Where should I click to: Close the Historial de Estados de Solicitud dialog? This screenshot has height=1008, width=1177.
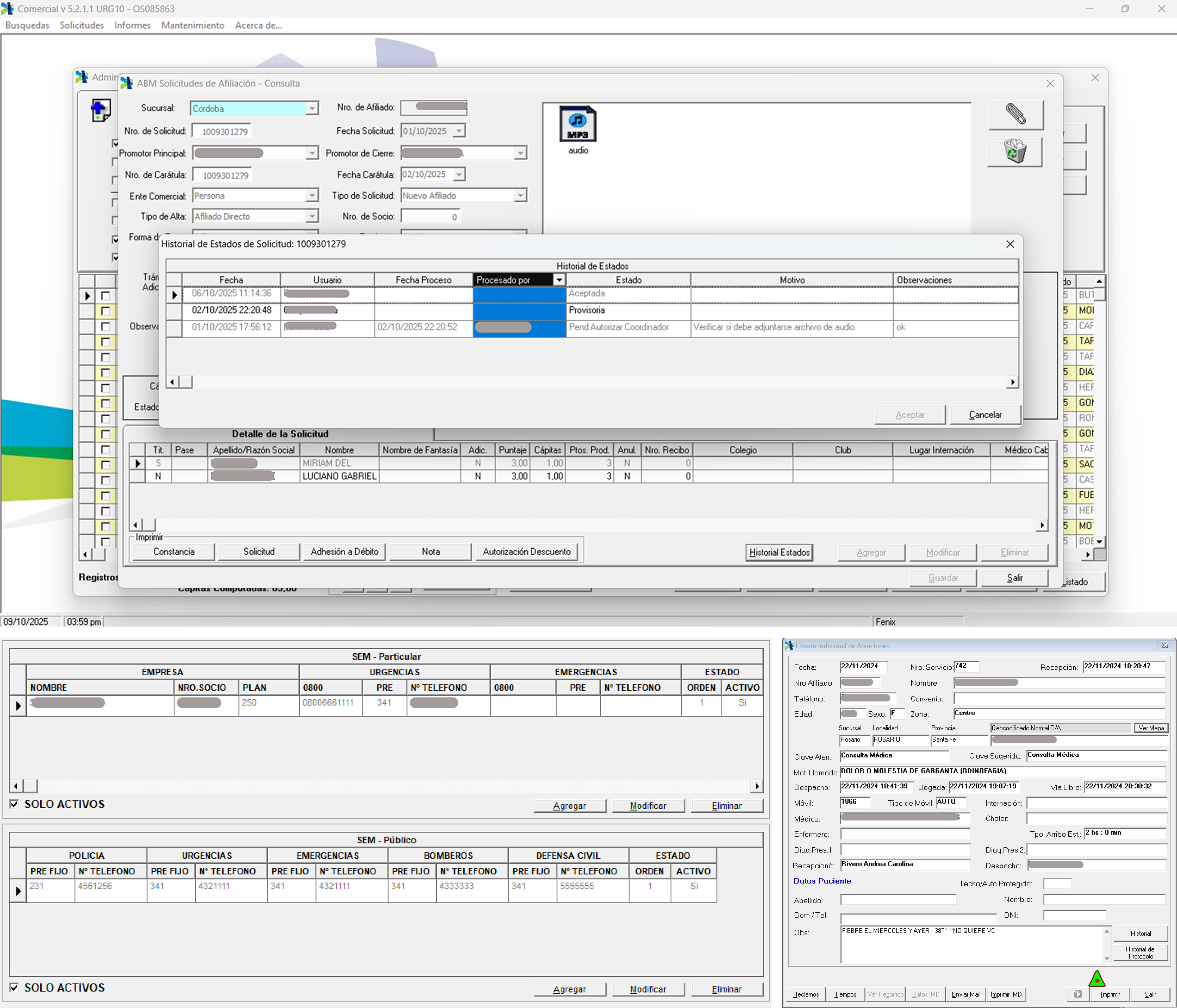tap(1010, 244)
